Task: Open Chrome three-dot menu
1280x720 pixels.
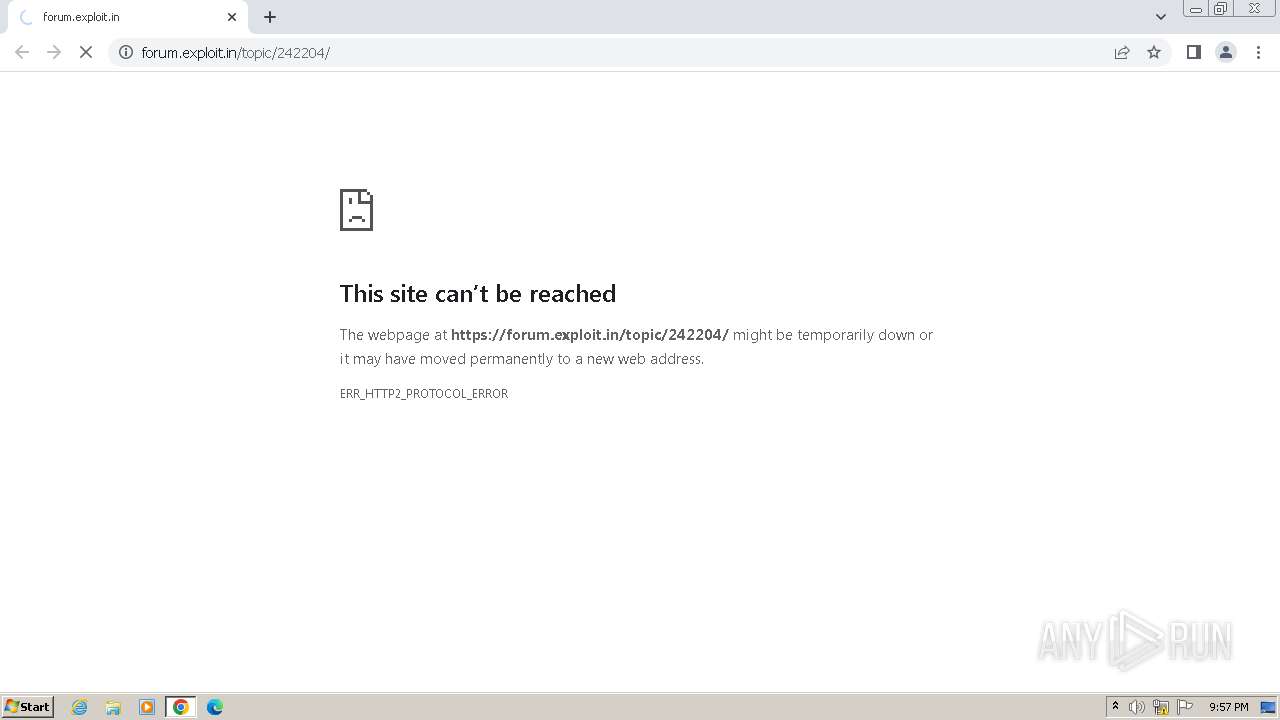Action: (1258, 52)
